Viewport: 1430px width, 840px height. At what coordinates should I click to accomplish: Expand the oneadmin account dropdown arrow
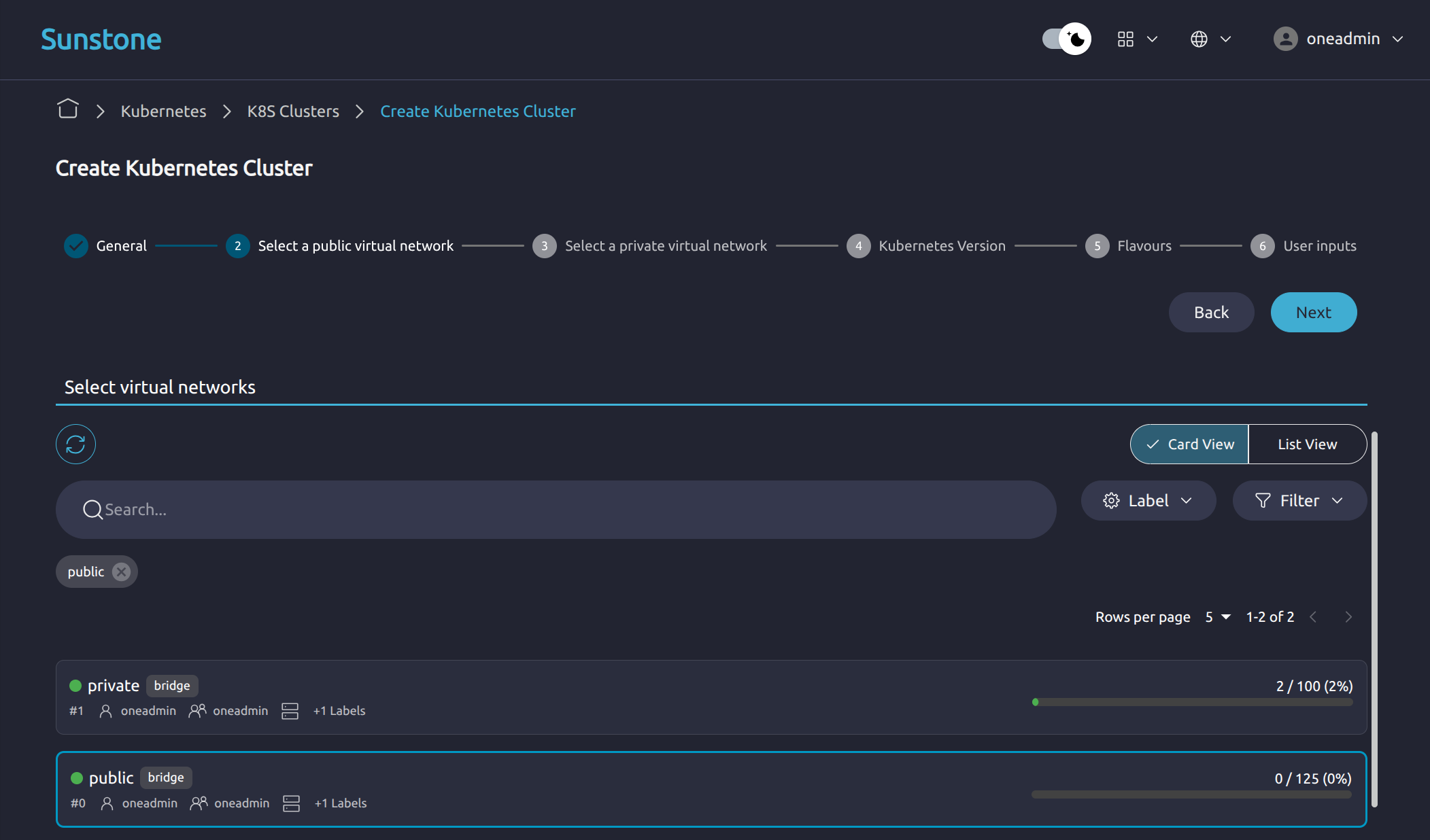(1397, 39)
